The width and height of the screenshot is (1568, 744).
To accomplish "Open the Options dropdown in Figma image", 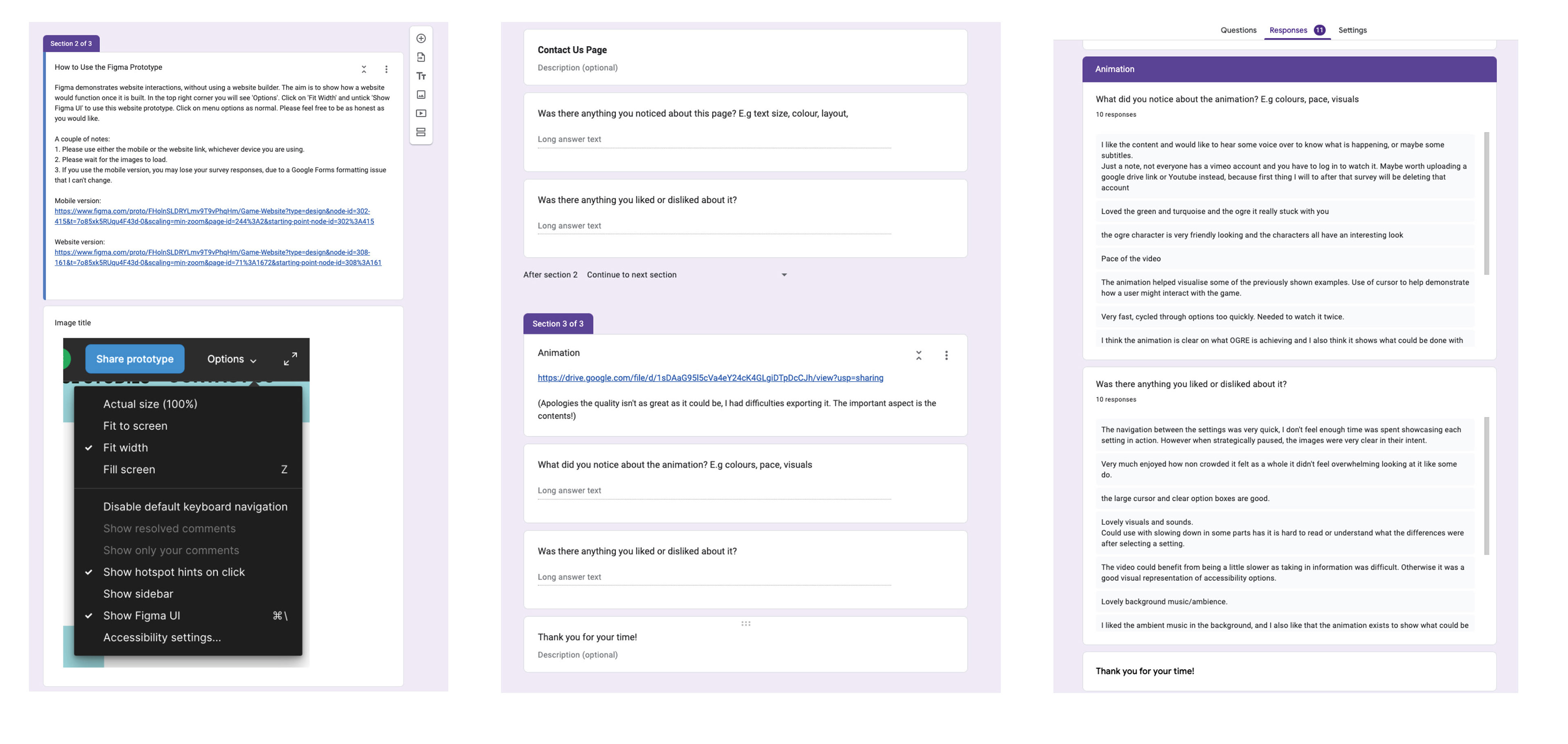I will coord(231,359).
